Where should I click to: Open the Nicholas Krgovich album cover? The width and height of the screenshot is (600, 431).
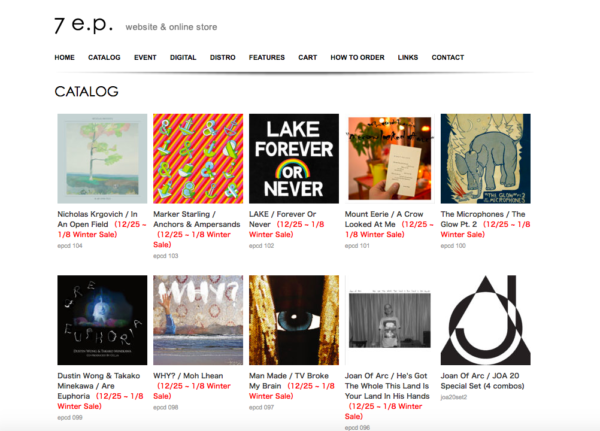pyautogui.click(x=102, y=158)
